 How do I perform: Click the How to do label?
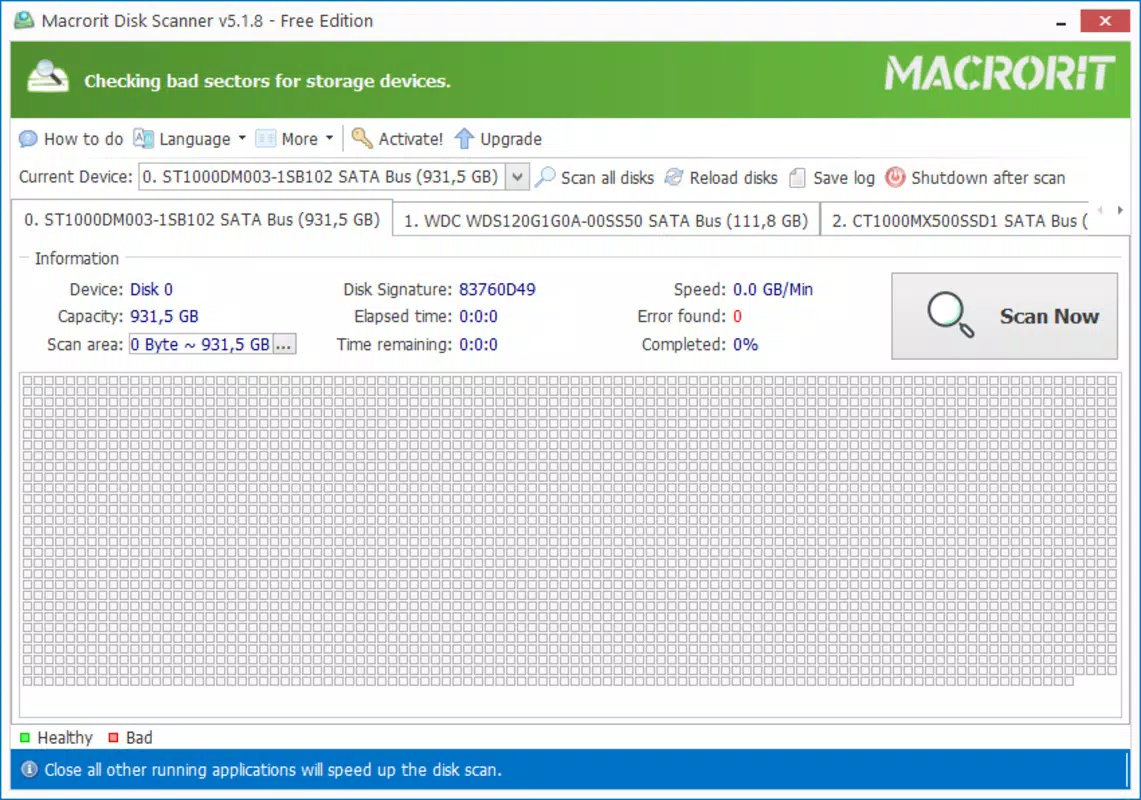tap(83, 139)
